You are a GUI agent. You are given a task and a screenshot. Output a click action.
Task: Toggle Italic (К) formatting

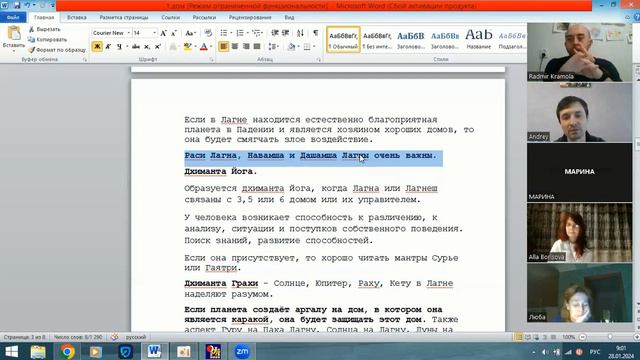point(108,47)
